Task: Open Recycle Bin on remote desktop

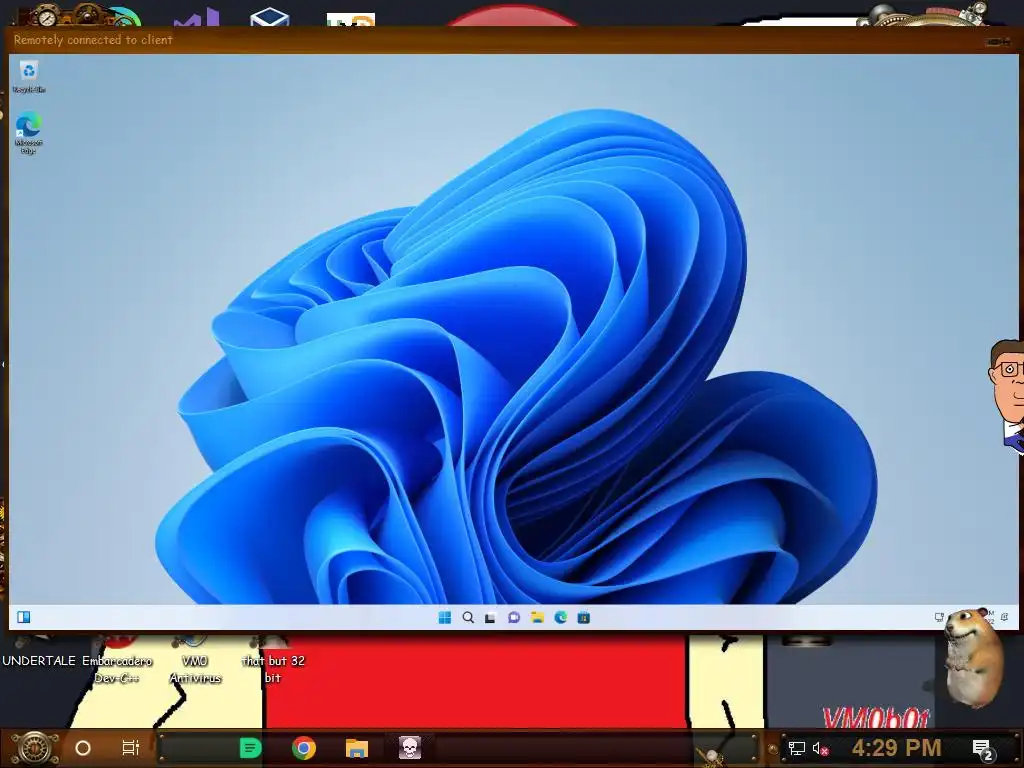Action: 29,76
